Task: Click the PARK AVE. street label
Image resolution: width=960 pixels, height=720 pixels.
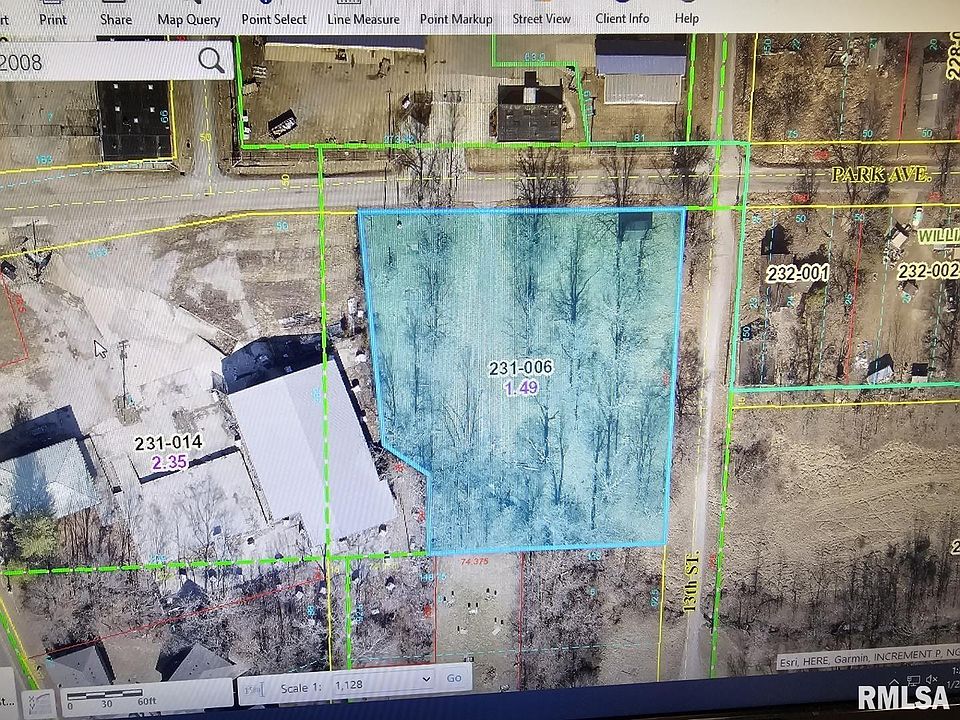Action: point(881,174)
